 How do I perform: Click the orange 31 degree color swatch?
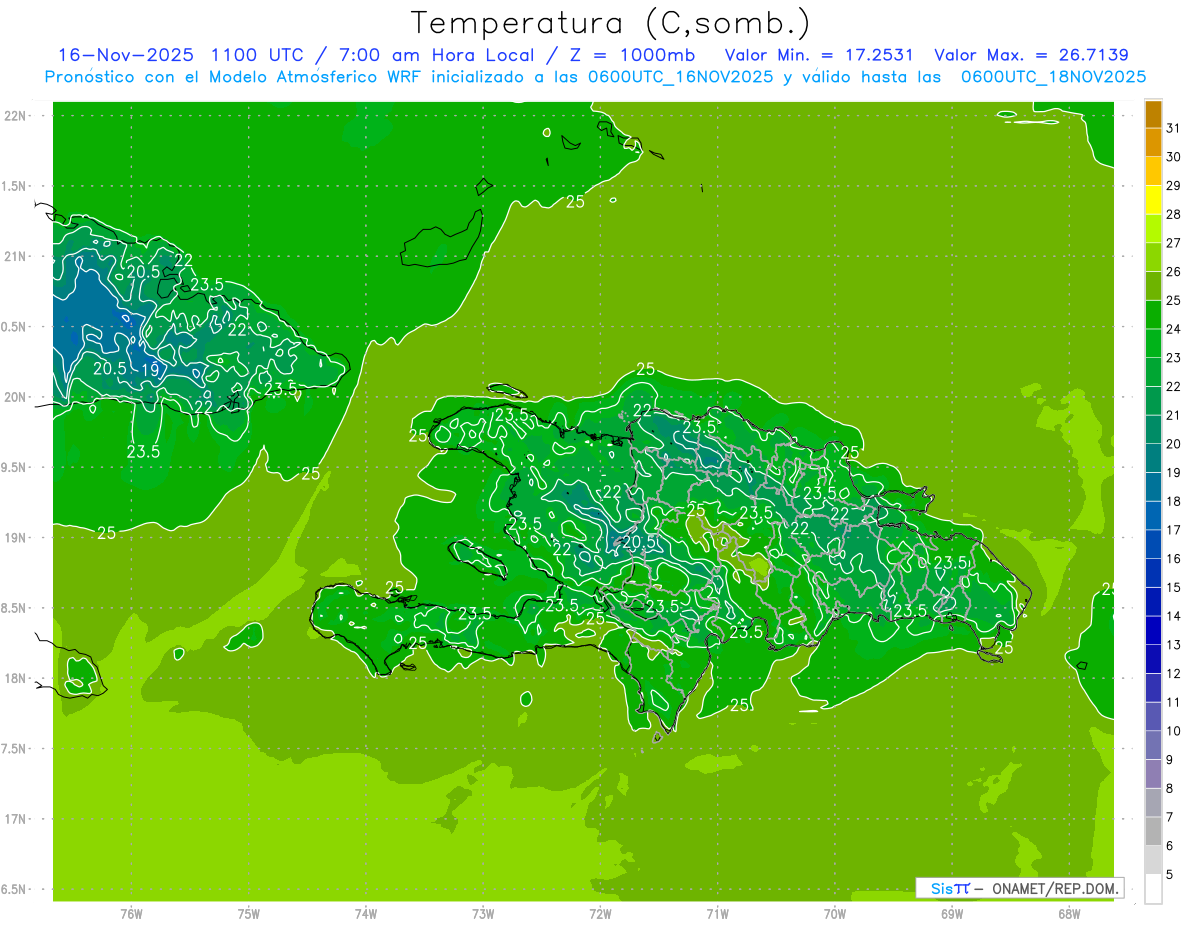click(1153, 114)
